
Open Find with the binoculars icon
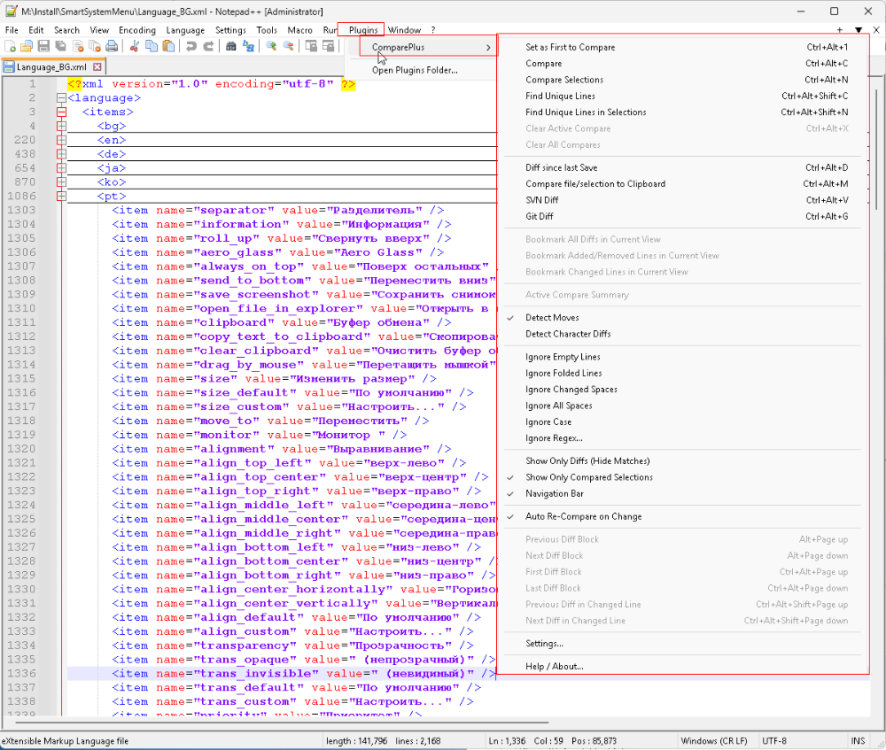(231, 46)
